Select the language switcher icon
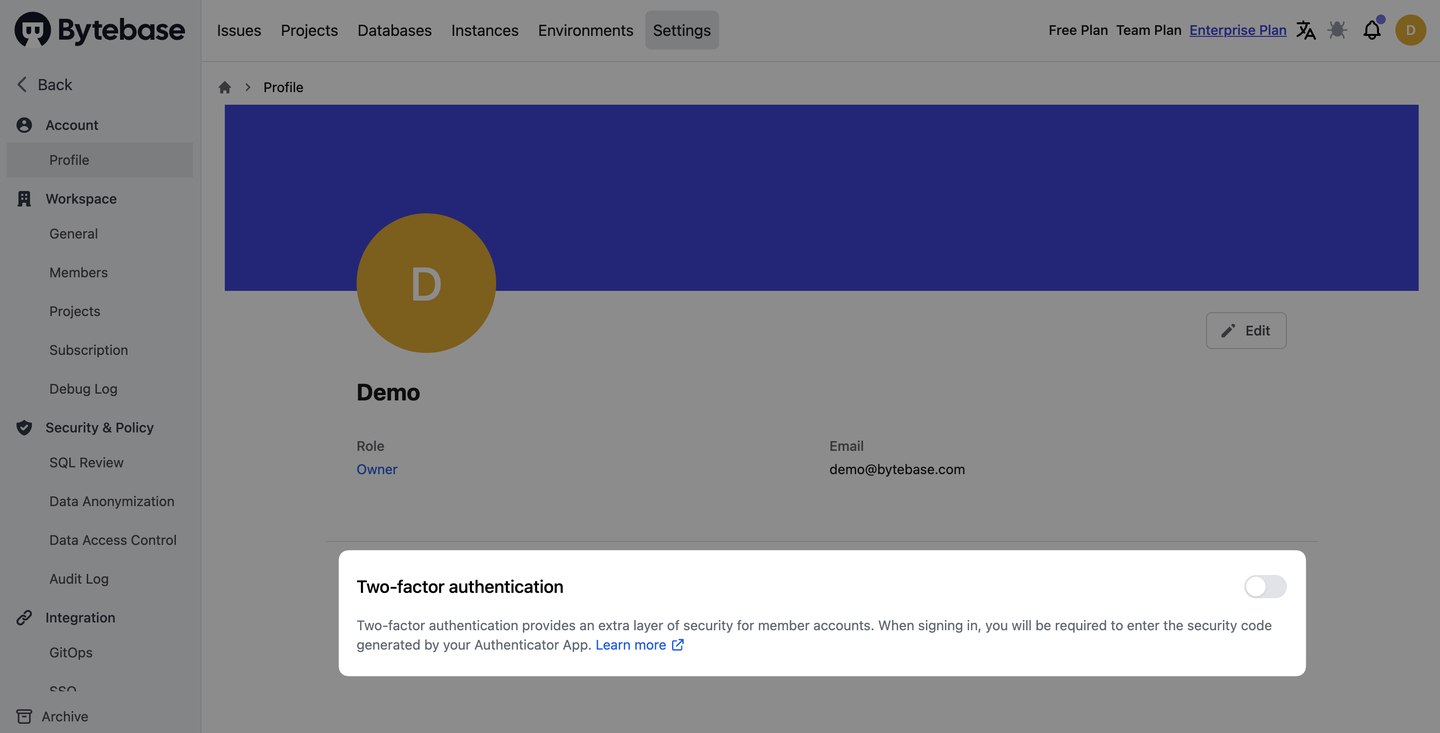The width and height of the screenshot is (1440, 733). pos(1306,30)
